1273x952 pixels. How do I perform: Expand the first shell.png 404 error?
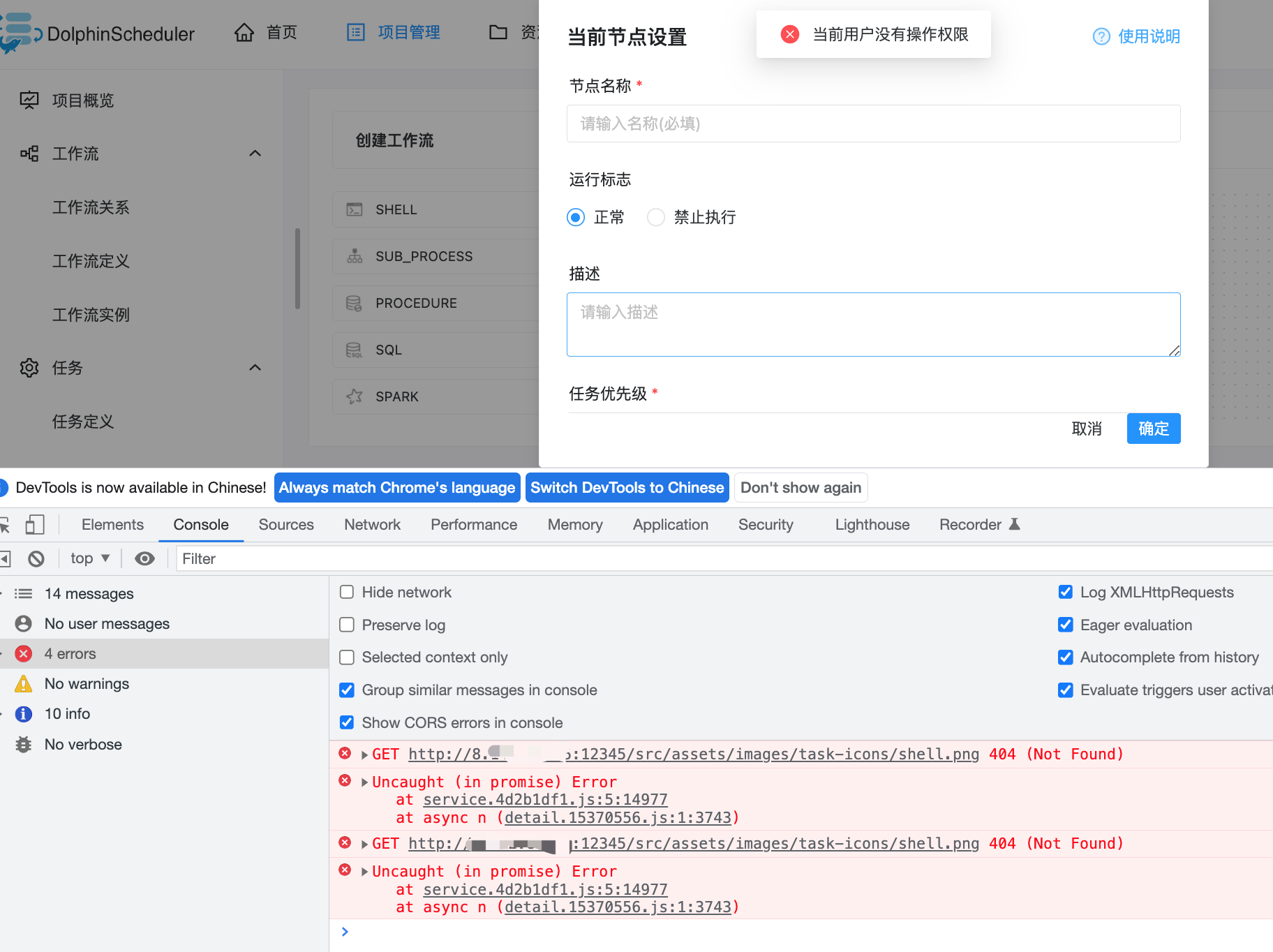(364, 754)
